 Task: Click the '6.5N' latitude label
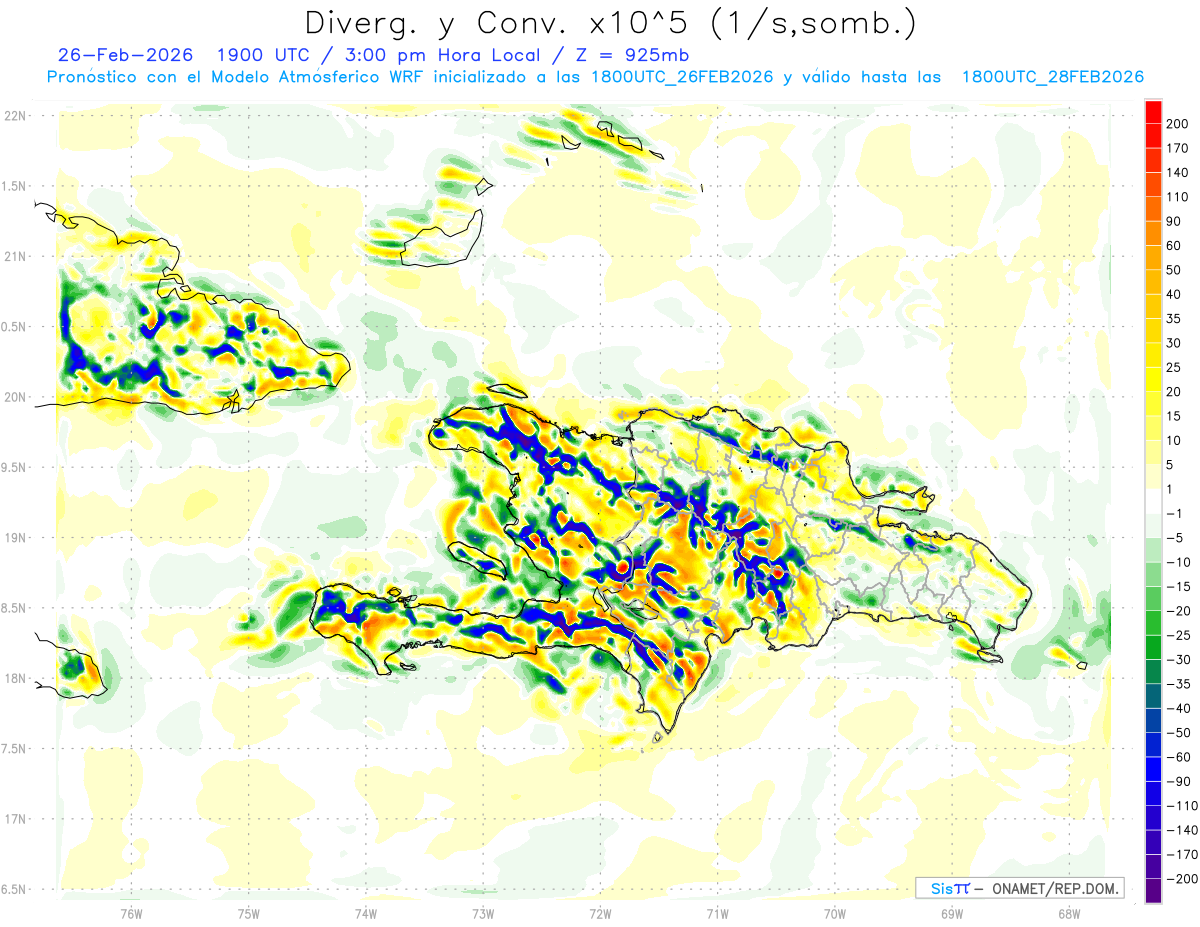(x=15, y=889)
